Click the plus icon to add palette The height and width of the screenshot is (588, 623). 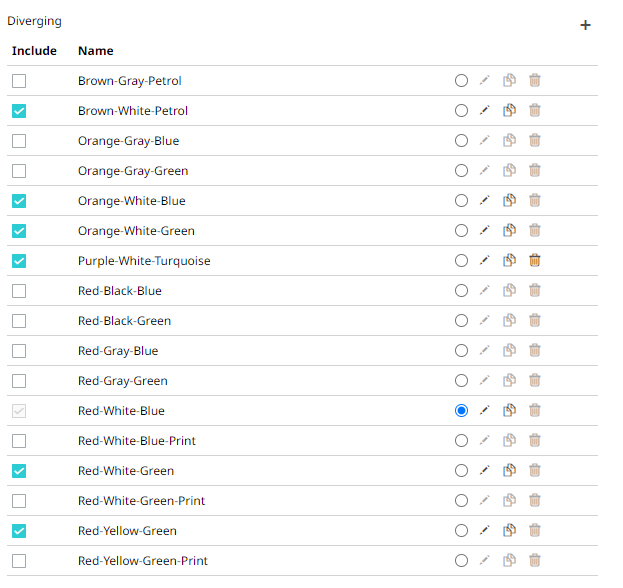[x=585, y=25]
